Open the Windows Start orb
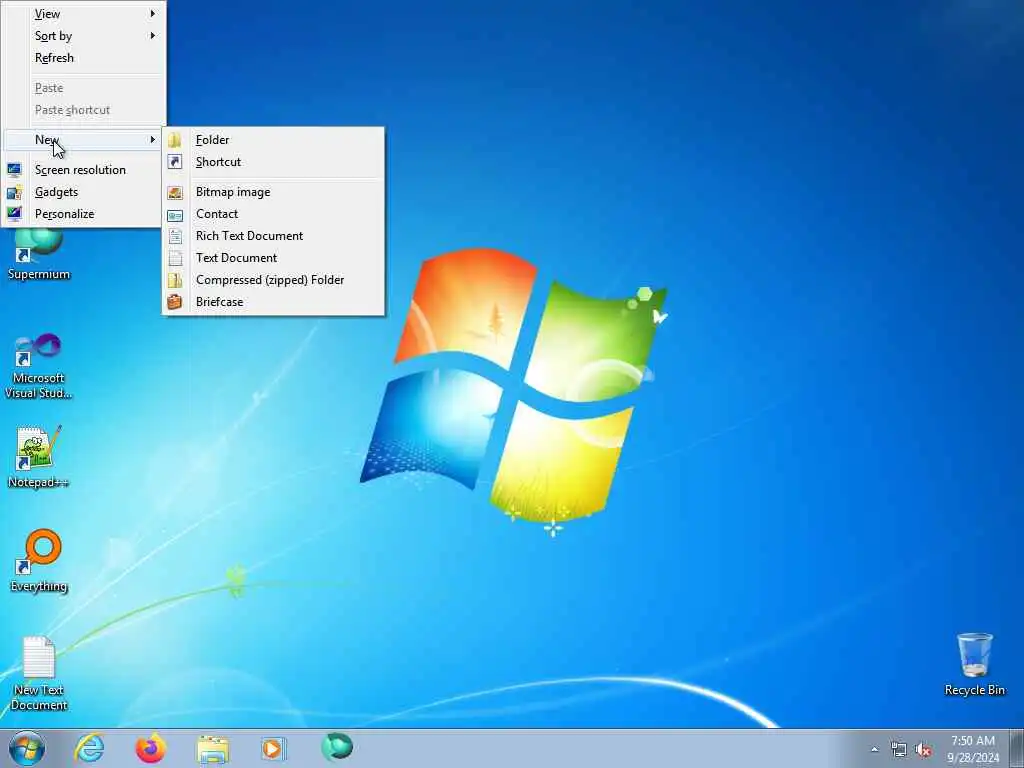Screen dimensions: 1024x768 tap(27, 748)
